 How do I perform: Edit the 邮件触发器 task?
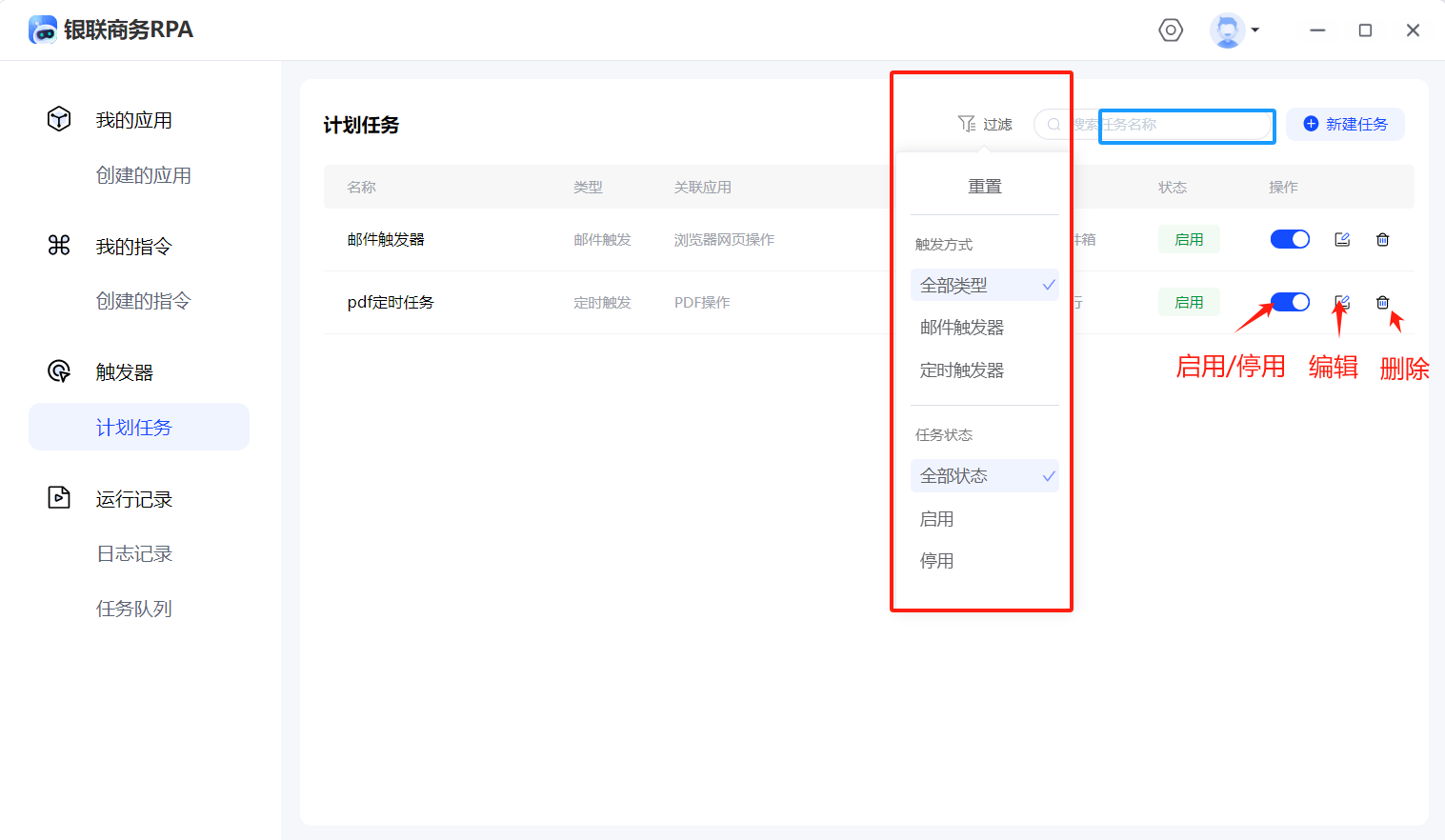coord(1342,240)
